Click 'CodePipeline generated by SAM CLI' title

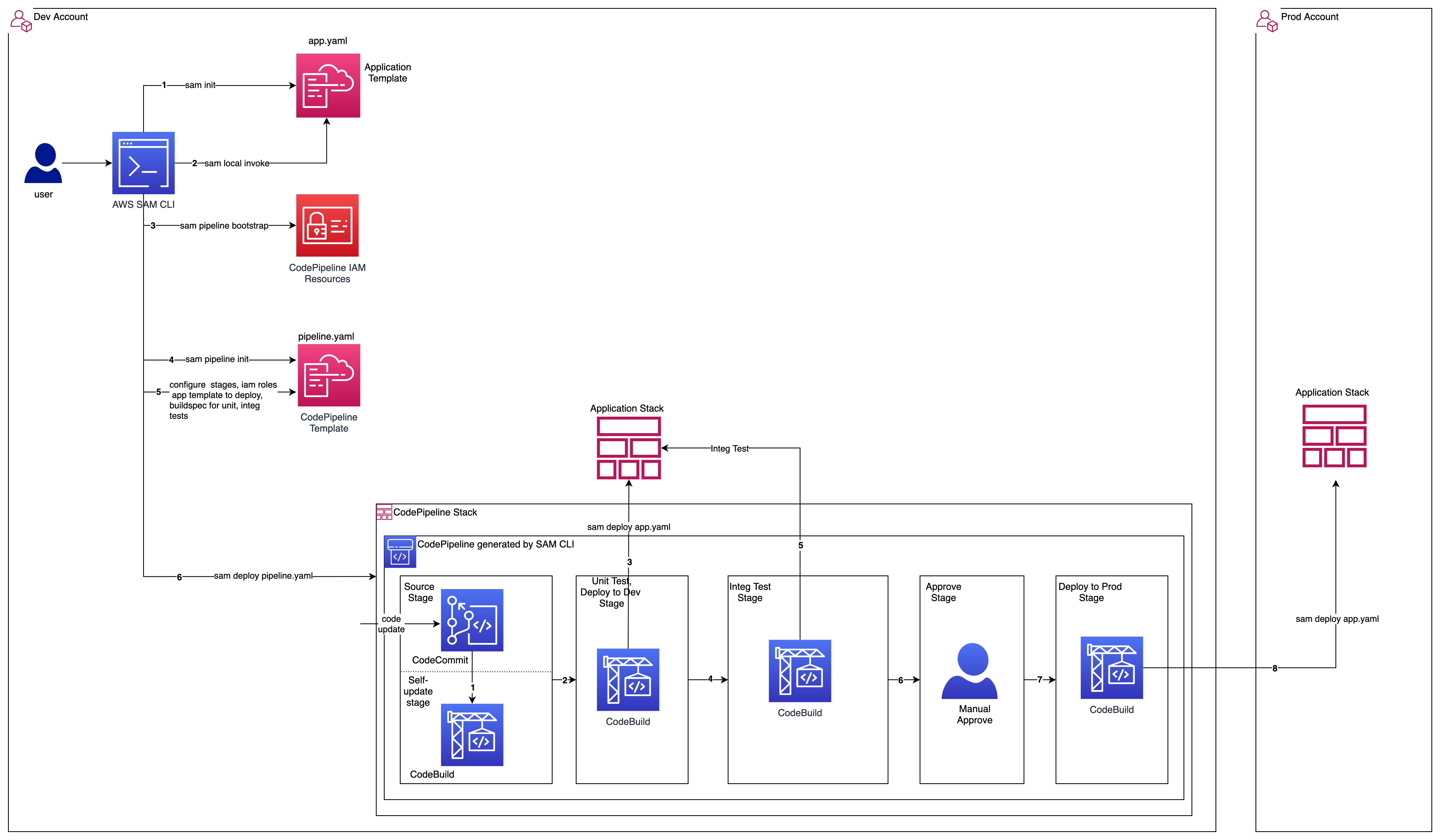coord(496,545)
